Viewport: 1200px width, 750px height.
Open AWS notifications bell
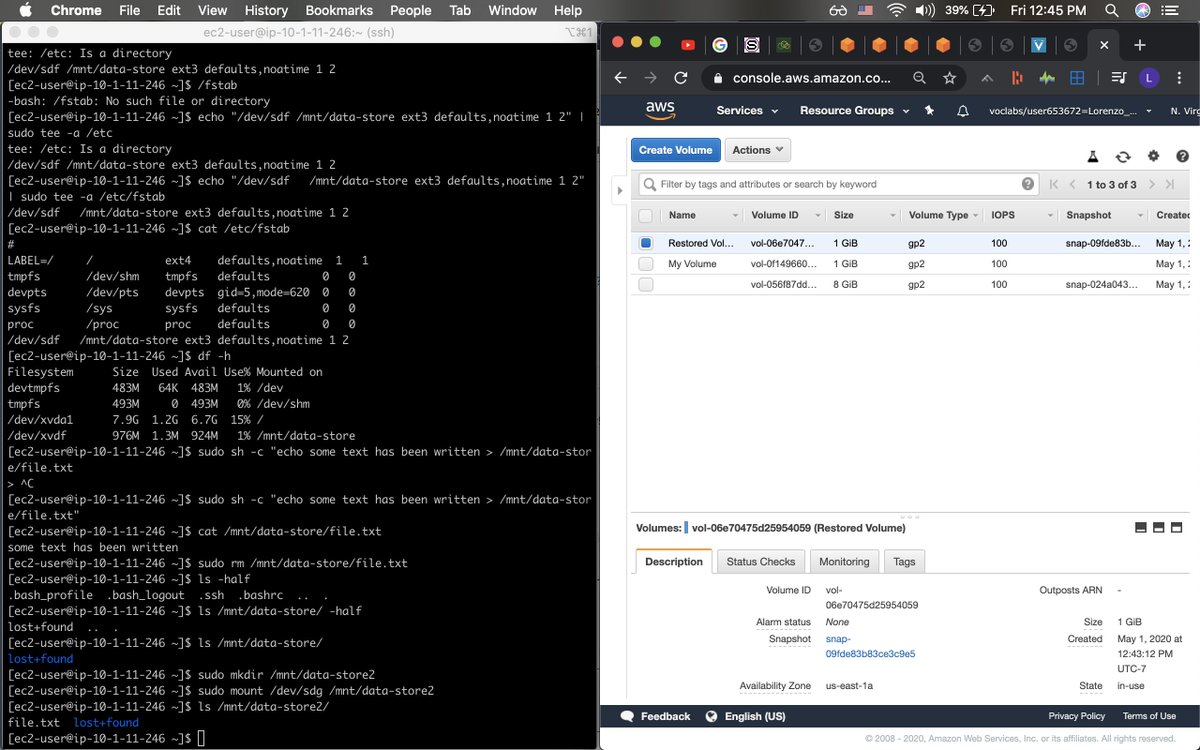[x=962, y=110]
